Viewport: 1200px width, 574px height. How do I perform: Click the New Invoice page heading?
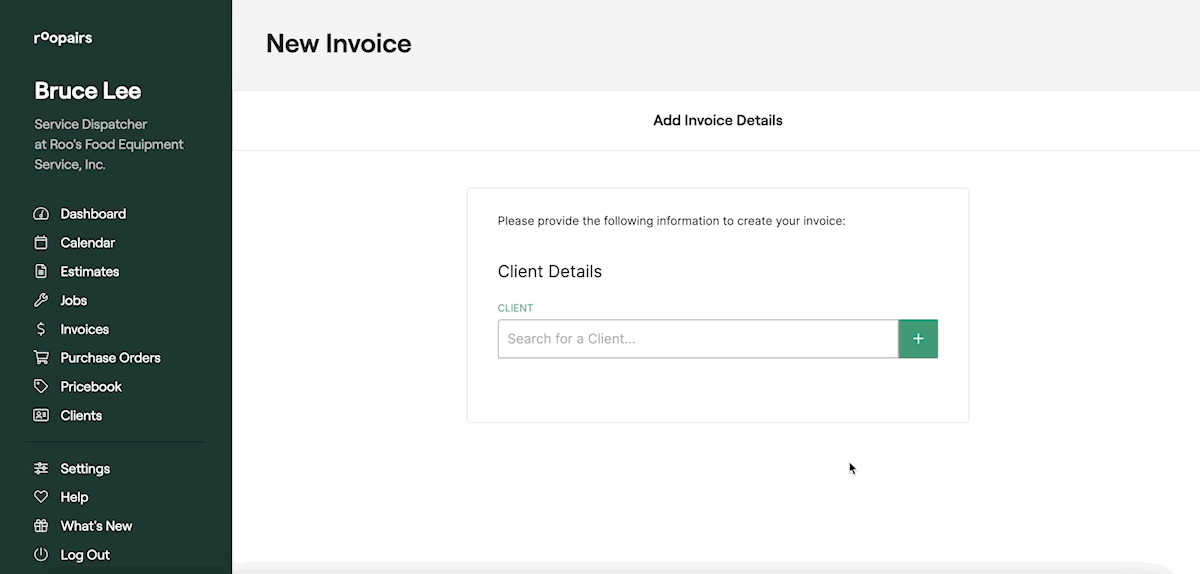(x=338, y=44)
